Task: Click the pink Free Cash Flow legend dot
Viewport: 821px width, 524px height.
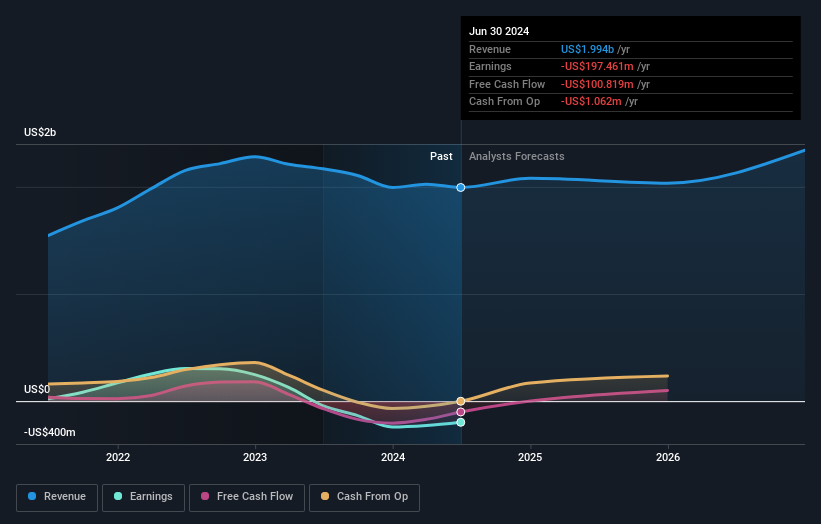Action: click(205, 496)
